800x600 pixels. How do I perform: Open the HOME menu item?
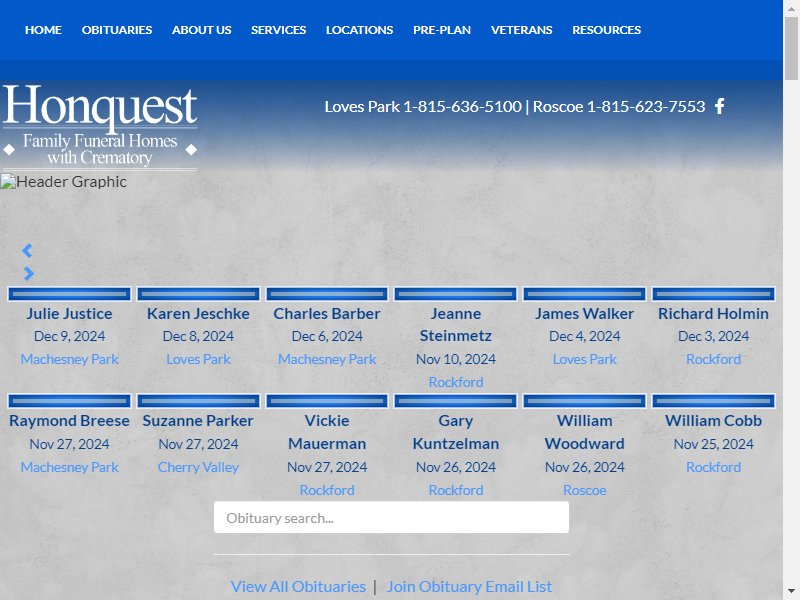[x=43, y=30]
